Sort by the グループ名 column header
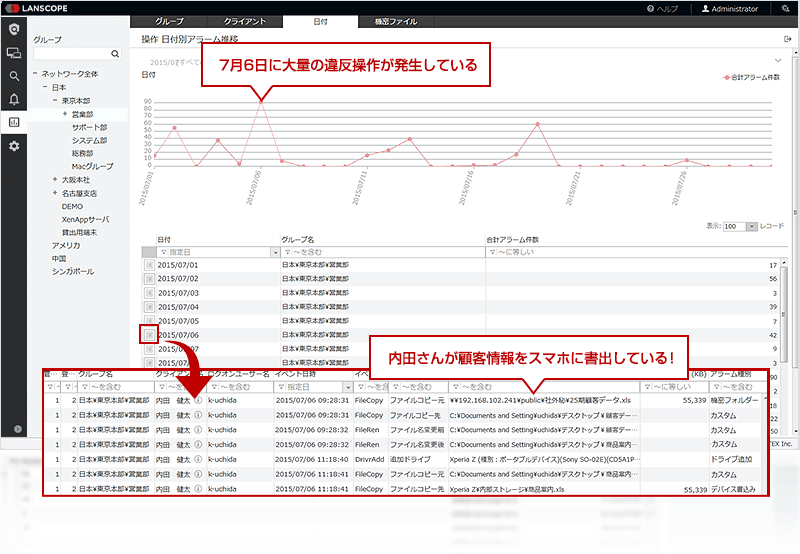This screenshot has height=554, width=800. click(x=297, y=239)
